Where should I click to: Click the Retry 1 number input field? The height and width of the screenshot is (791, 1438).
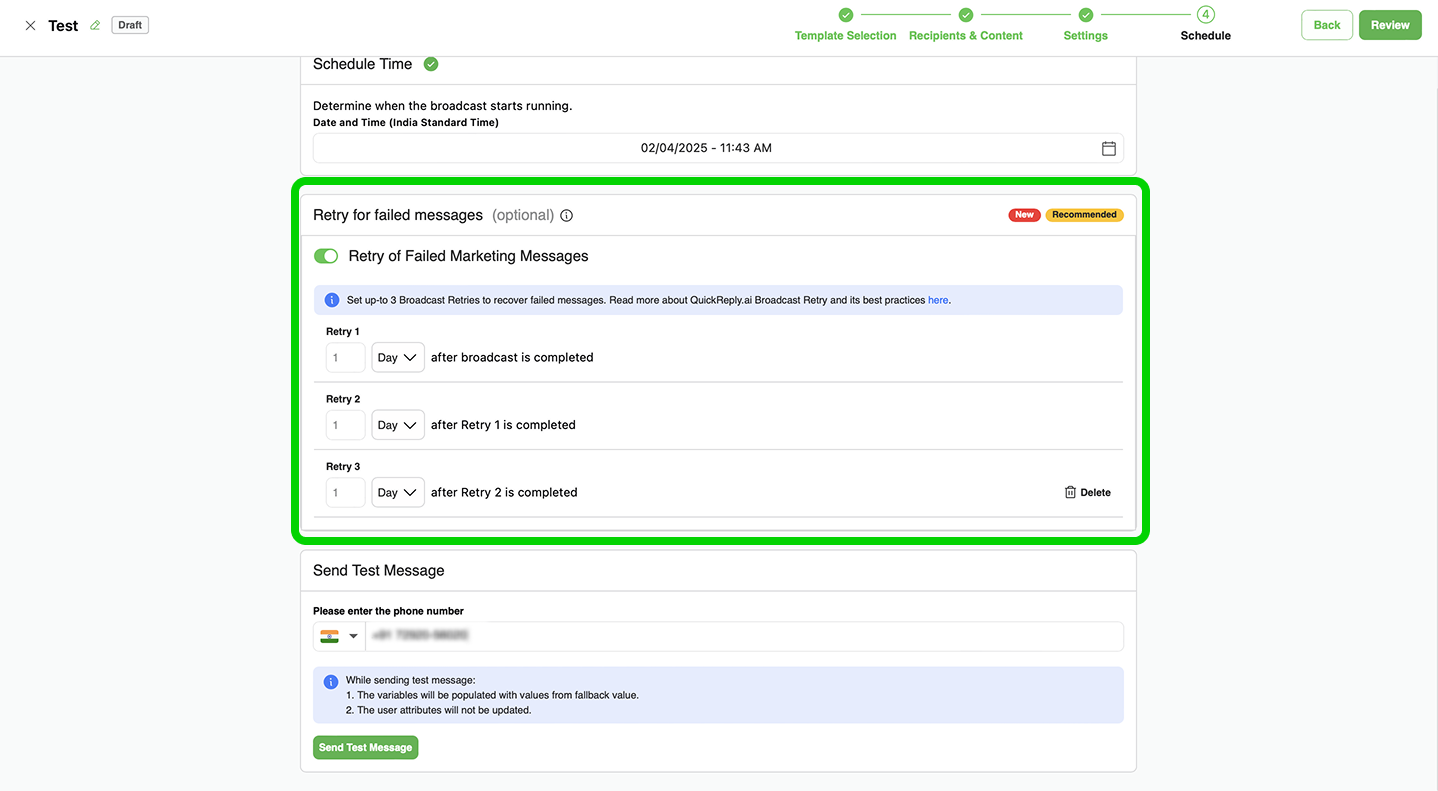click(x=345, y=358)
